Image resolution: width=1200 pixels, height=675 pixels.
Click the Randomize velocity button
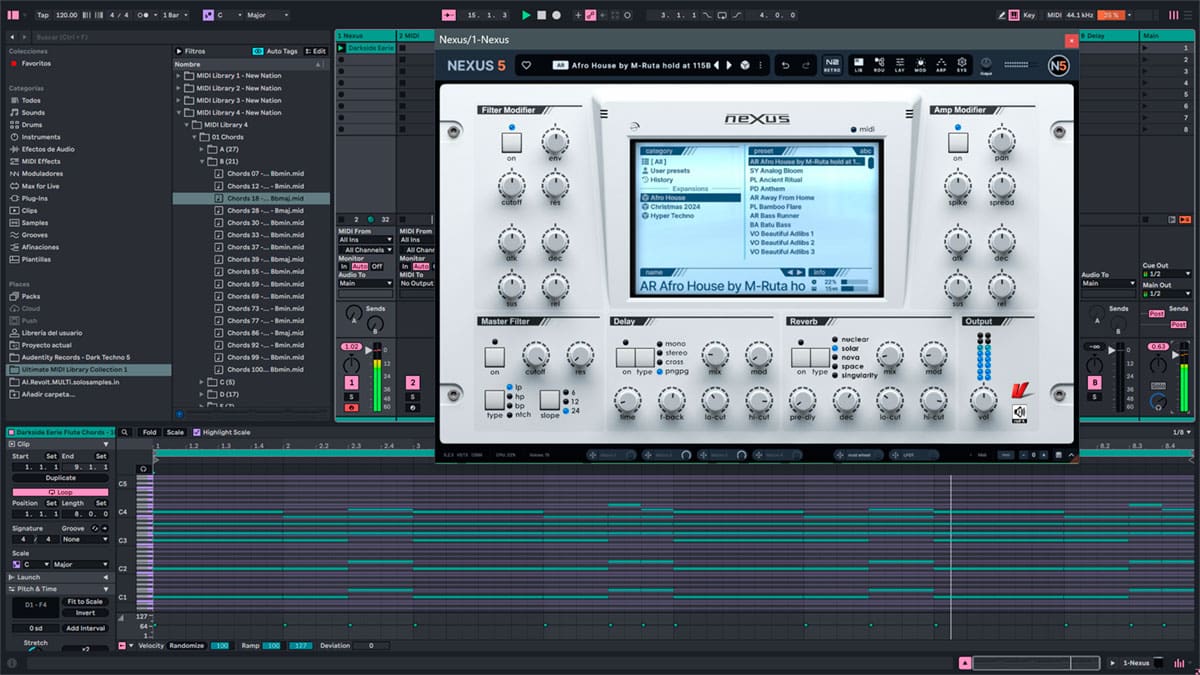187,646
